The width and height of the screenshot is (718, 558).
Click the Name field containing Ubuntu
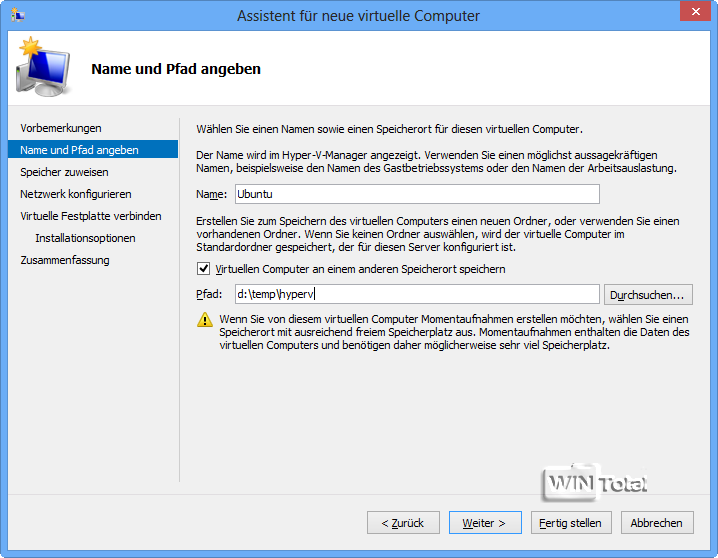click(415, 194)
